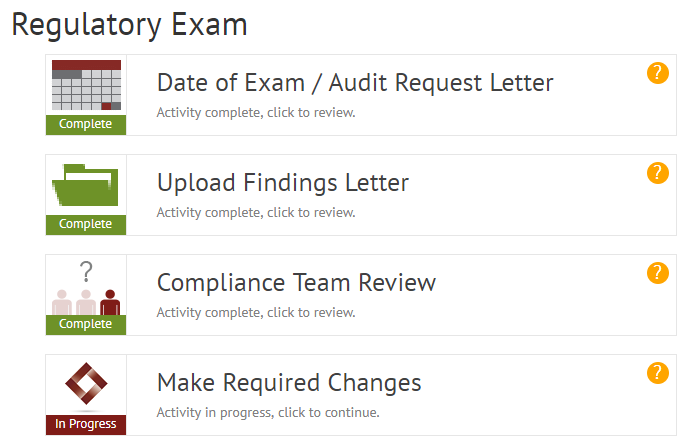
Task: Click Complete badge under the calendar icon
Action: point(86,125)
